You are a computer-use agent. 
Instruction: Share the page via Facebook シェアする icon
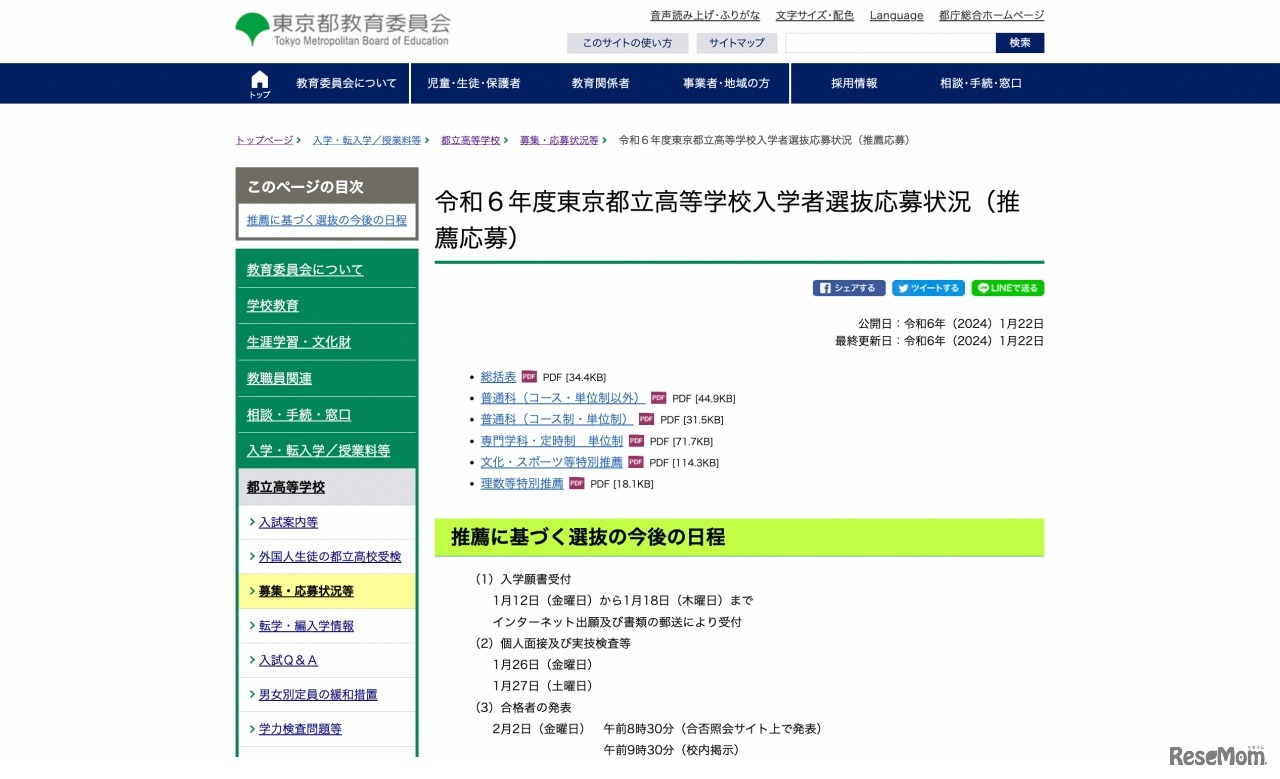pyautogui.click(x=848, y=287)
